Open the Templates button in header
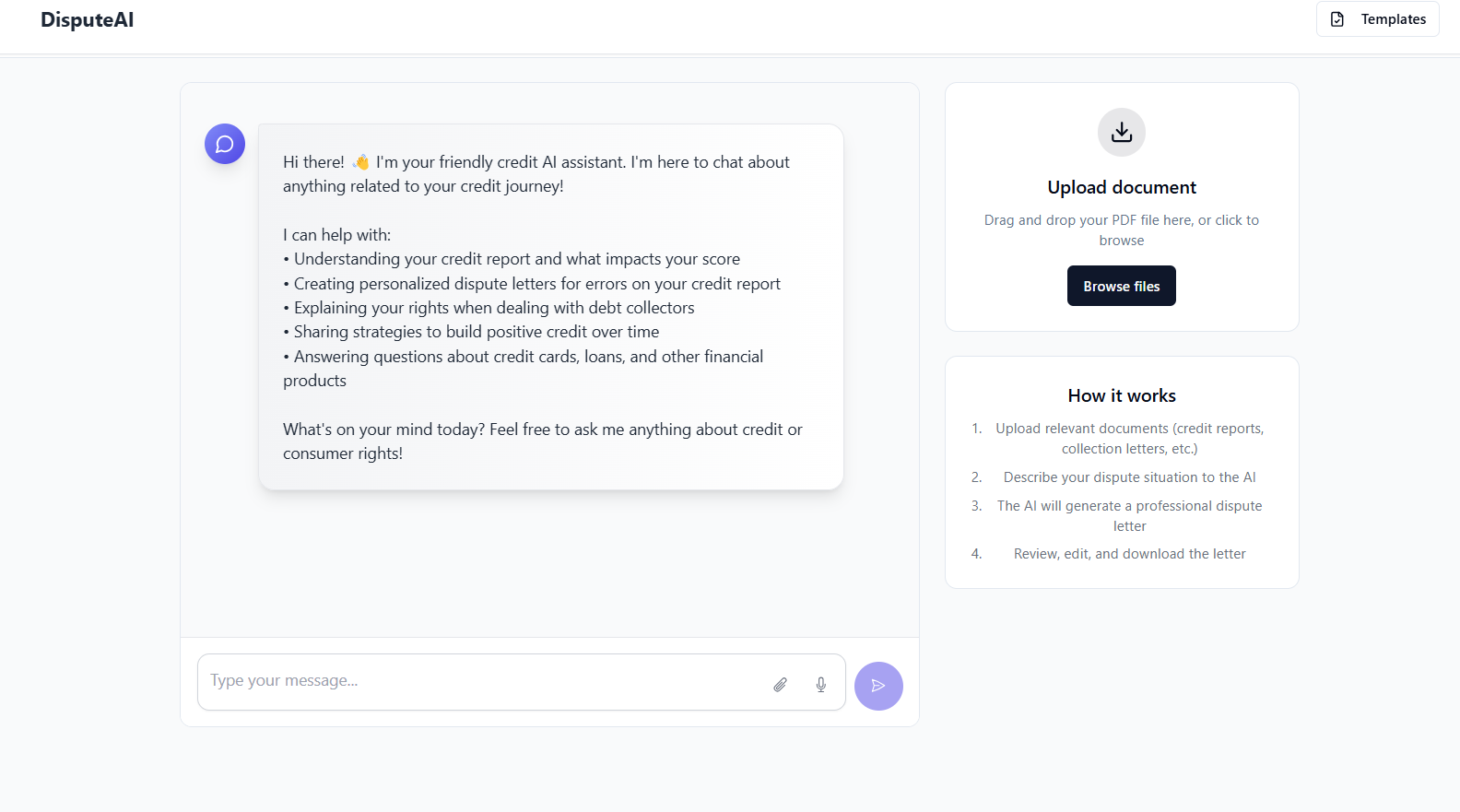1460x812 pixels. click(x=1377, y=19)
